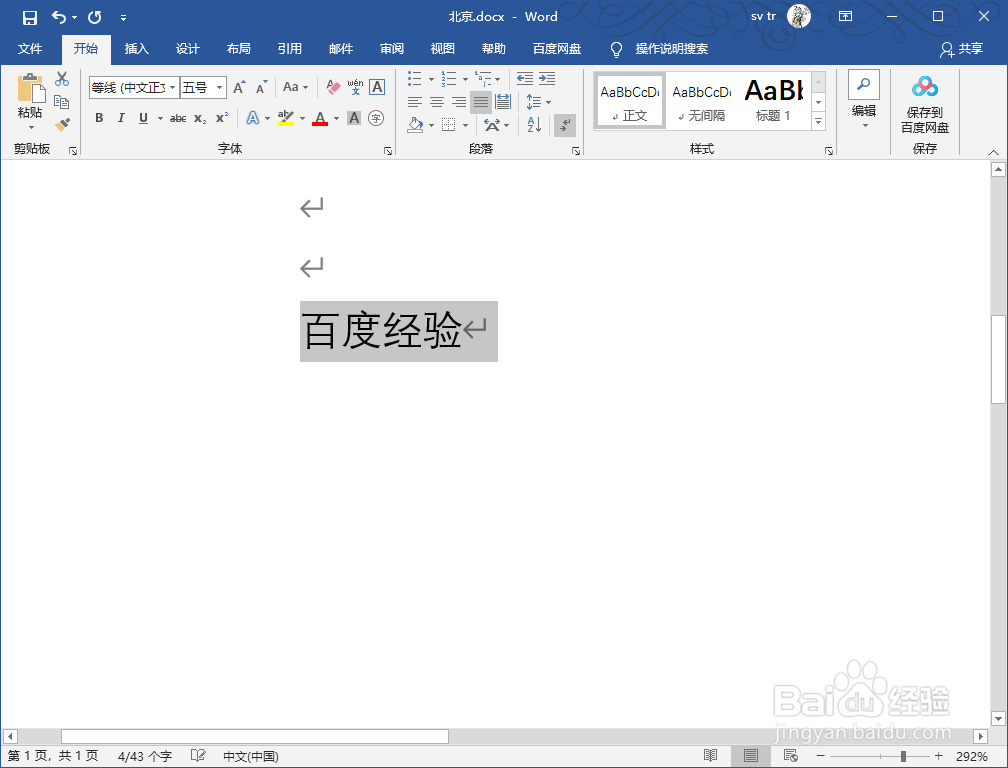The height and width of the screenshot is (768, 1008).
Task: Insert an enclosed character
Action: pyautogui.click(x=376, y=118)
